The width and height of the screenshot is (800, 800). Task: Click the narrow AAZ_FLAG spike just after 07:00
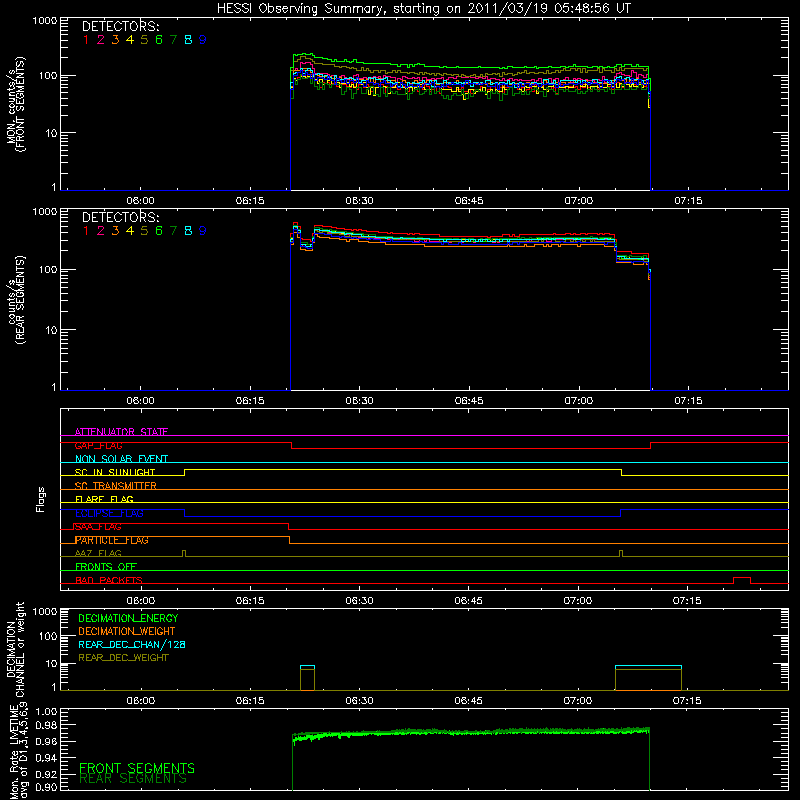point(621,554)
